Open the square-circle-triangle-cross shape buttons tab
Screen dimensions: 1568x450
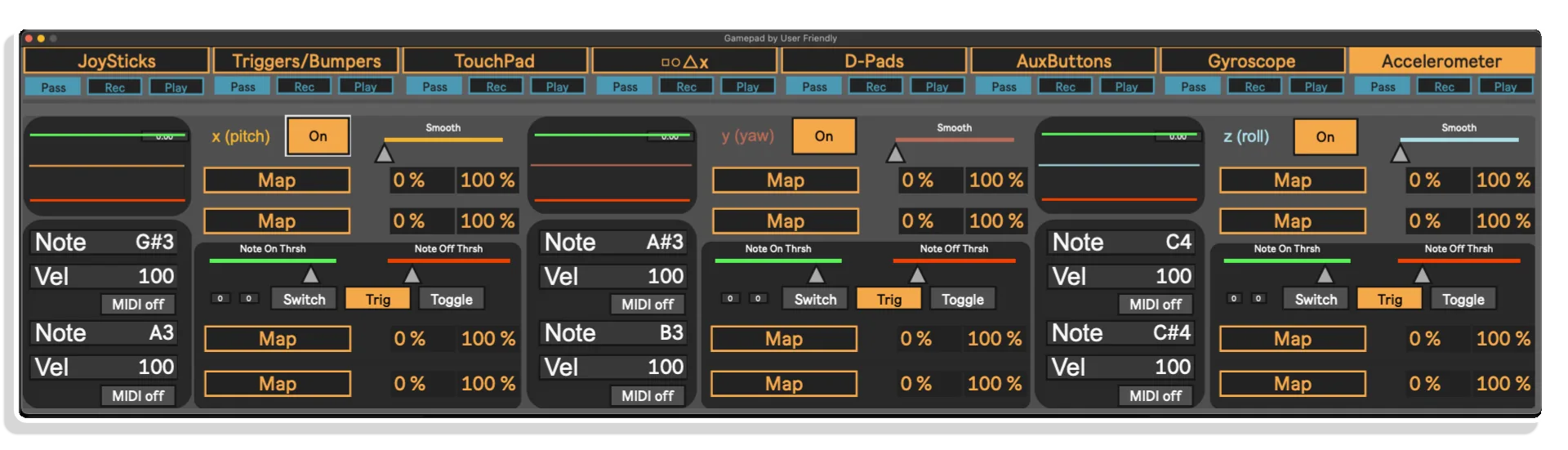point(684,61)
